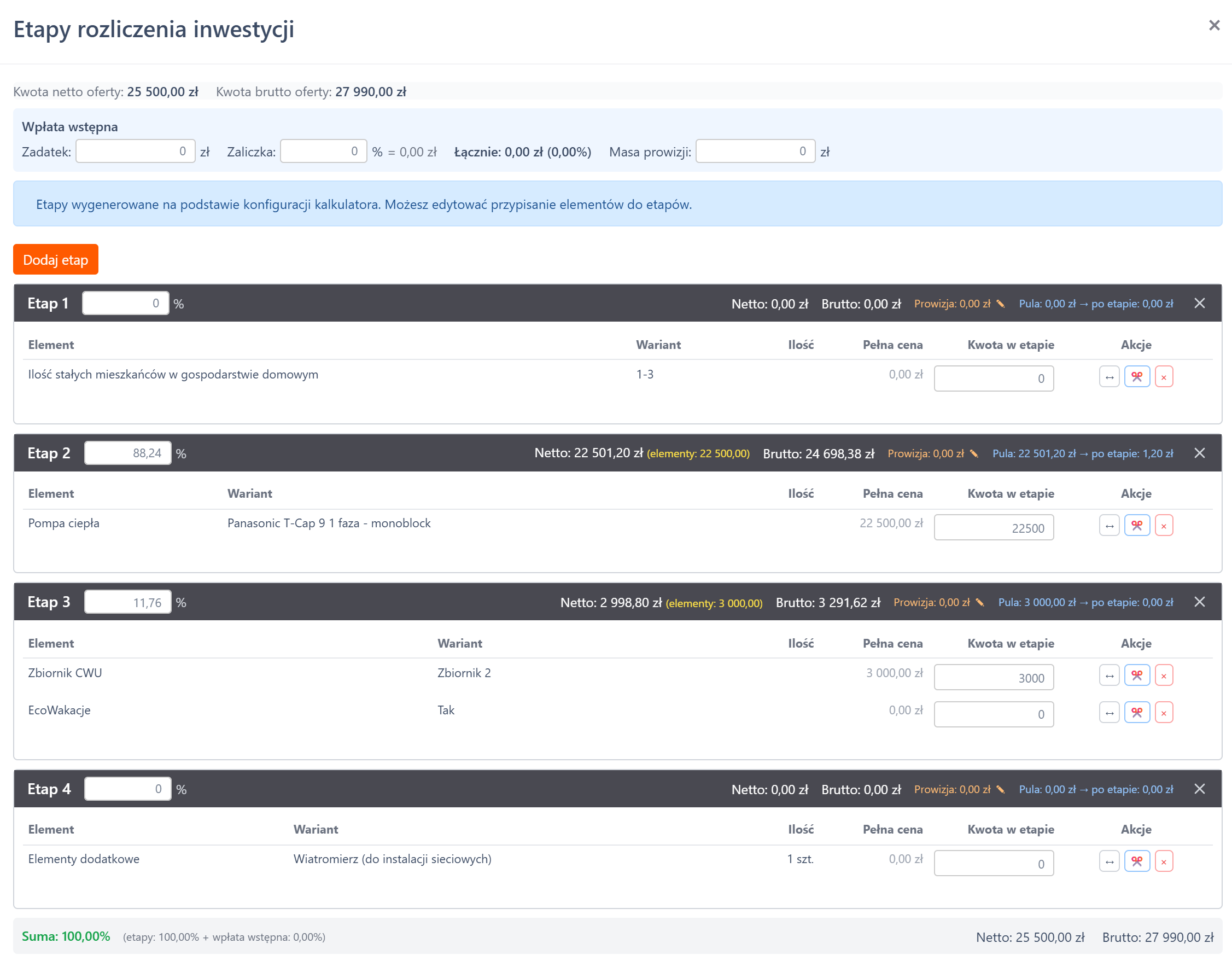Image resolution: width=1232 pixels, height=955 pixels.
Task: Click the Dodaj etap button
Action: [x=55, y=259]
